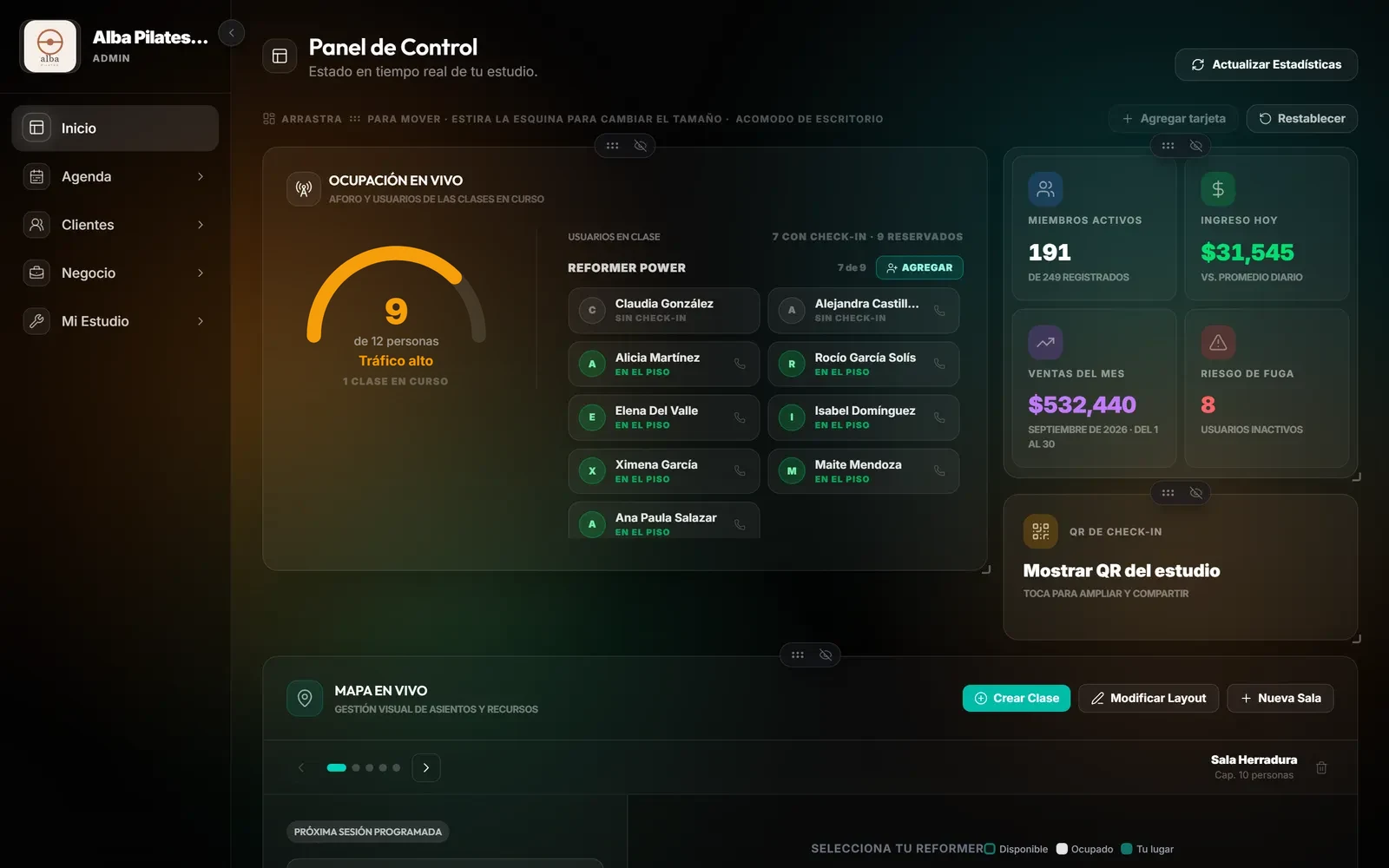This screenshot has width=1389, height=868.
Task: Select the third room pagination dot
Action: coord(369,767)
